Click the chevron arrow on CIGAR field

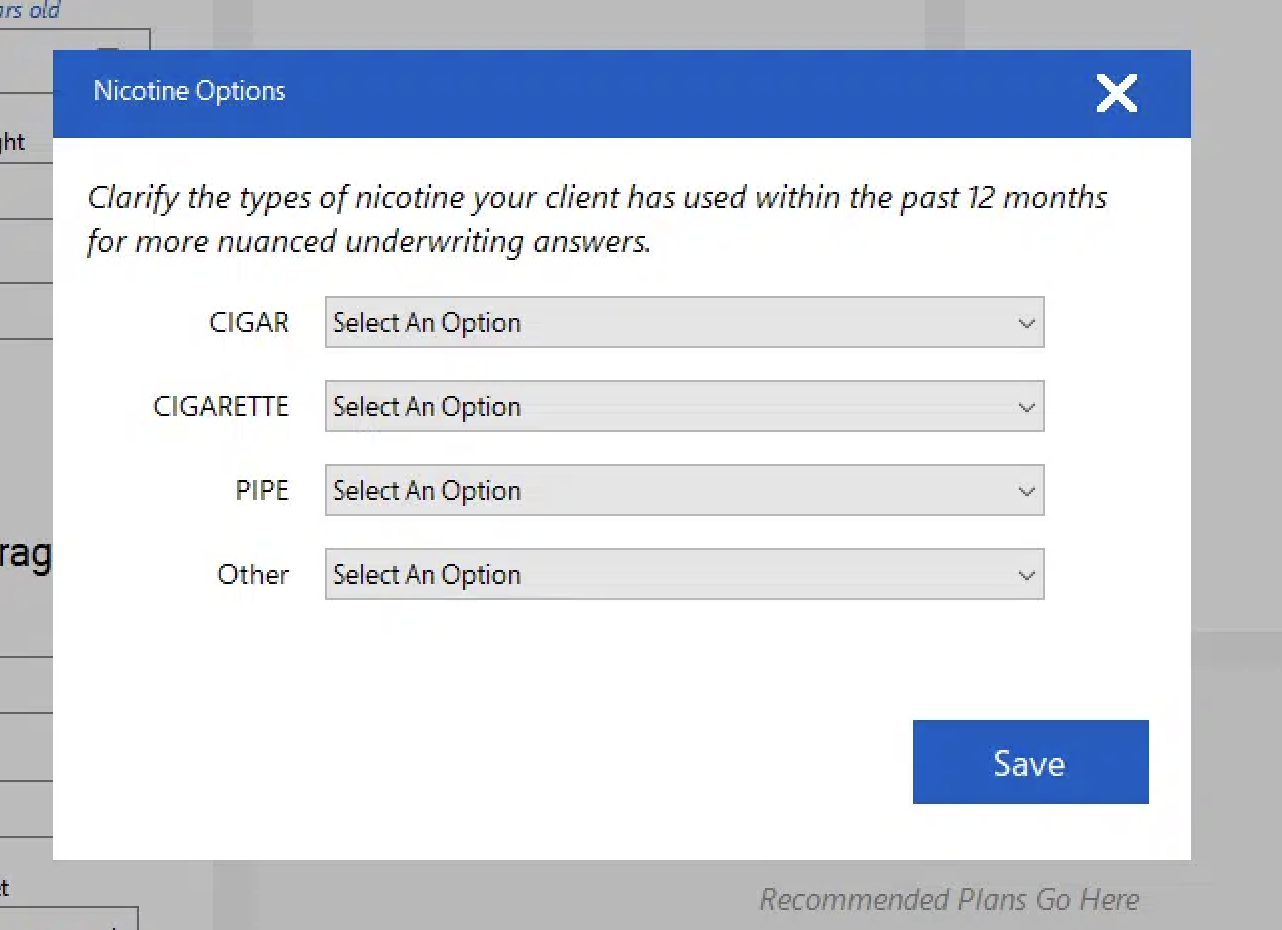click(1025, 323)
